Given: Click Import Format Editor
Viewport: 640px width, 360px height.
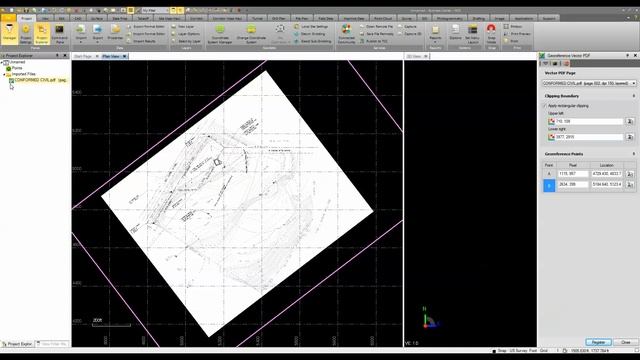Looking at the screenshot, I should [146, 34].
